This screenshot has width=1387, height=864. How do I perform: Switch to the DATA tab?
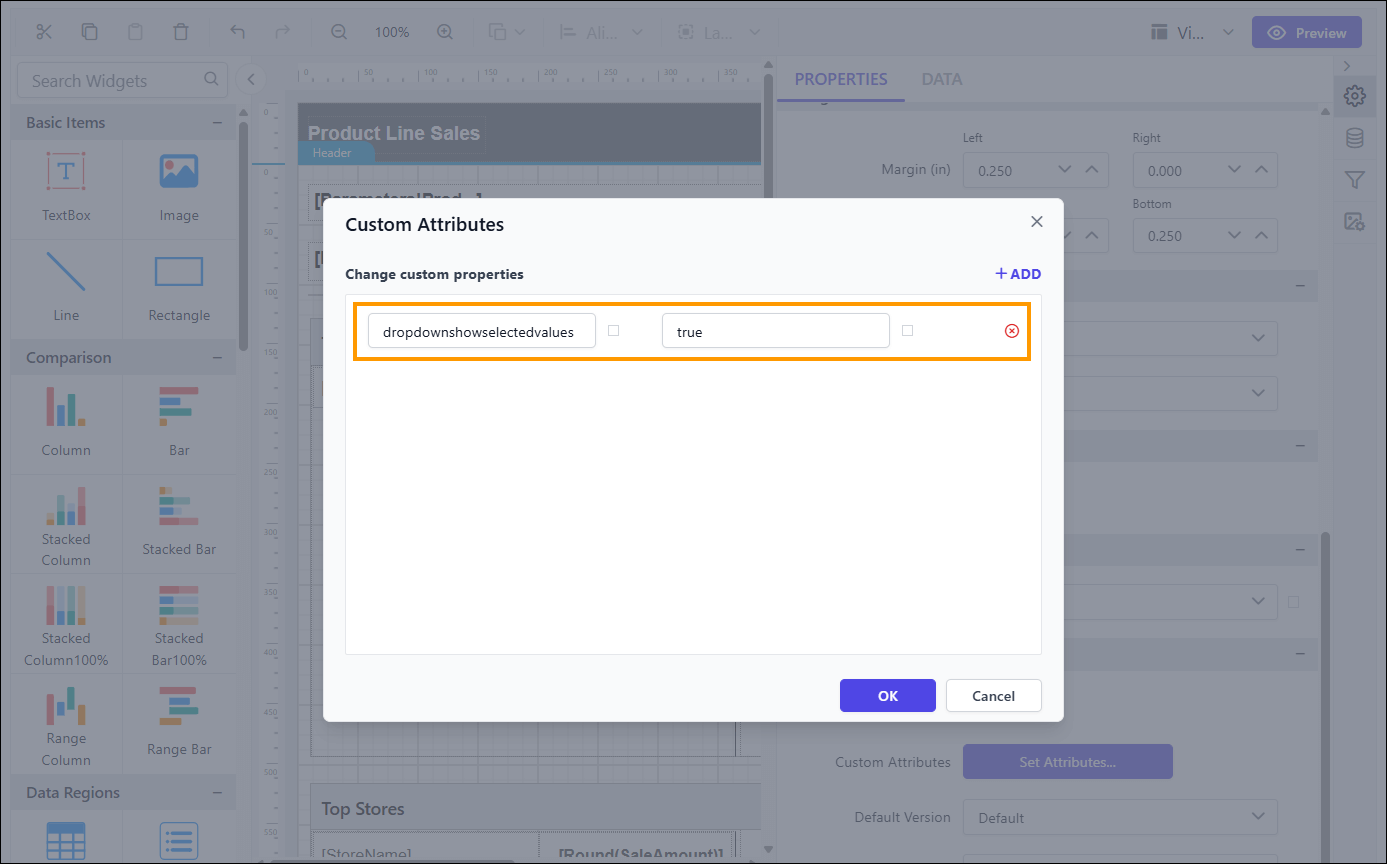(x=941, y=78)
